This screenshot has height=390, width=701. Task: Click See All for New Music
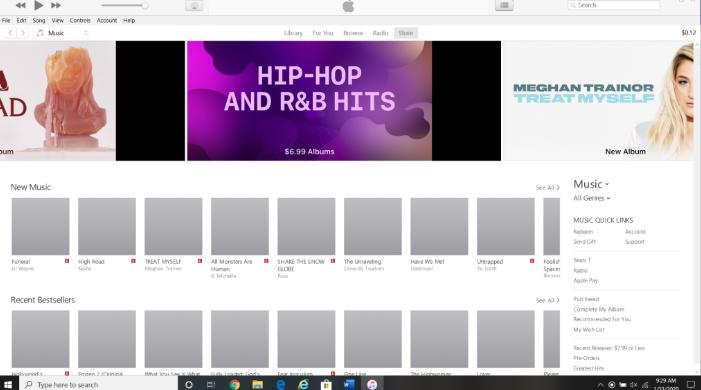point(547,188)
